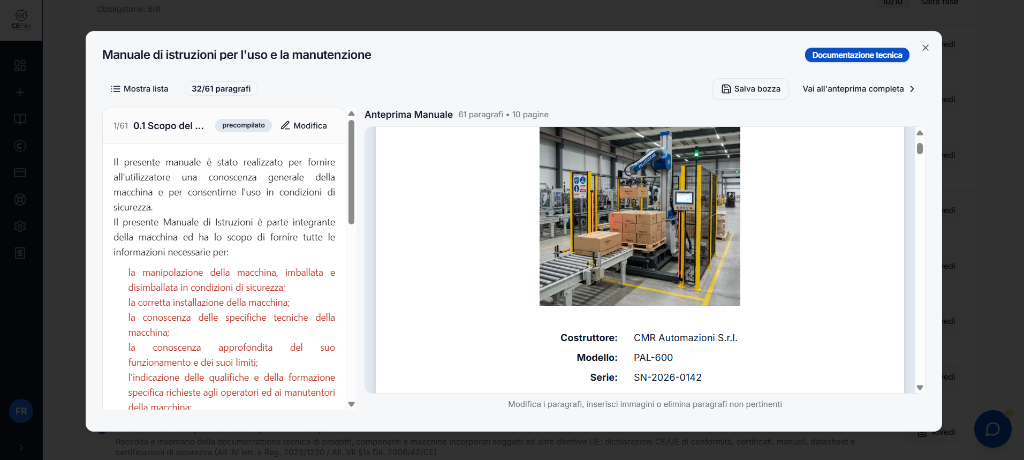The image size is (1024, 460).
Task: Click the Costruttore: label
Action: (588, 338)
